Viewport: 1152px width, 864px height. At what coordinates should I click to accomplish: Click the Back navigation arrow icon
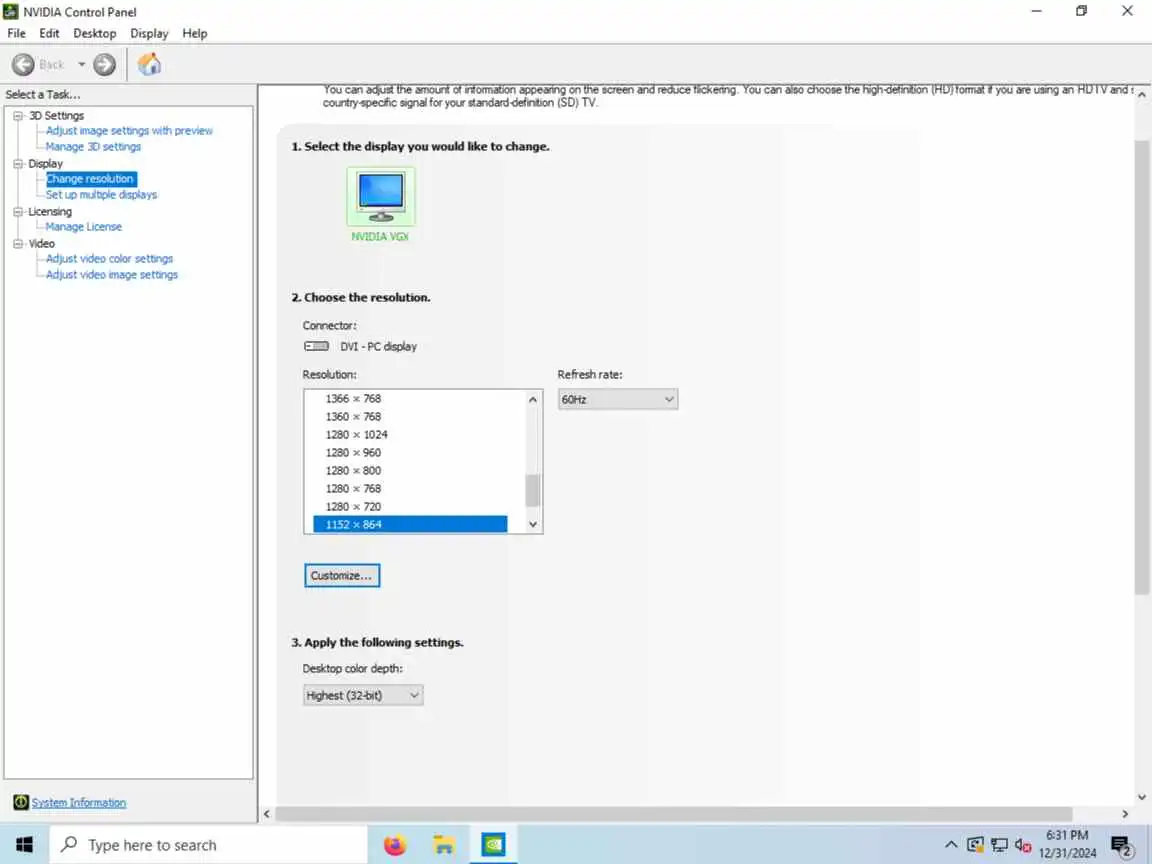coord(24,65)
